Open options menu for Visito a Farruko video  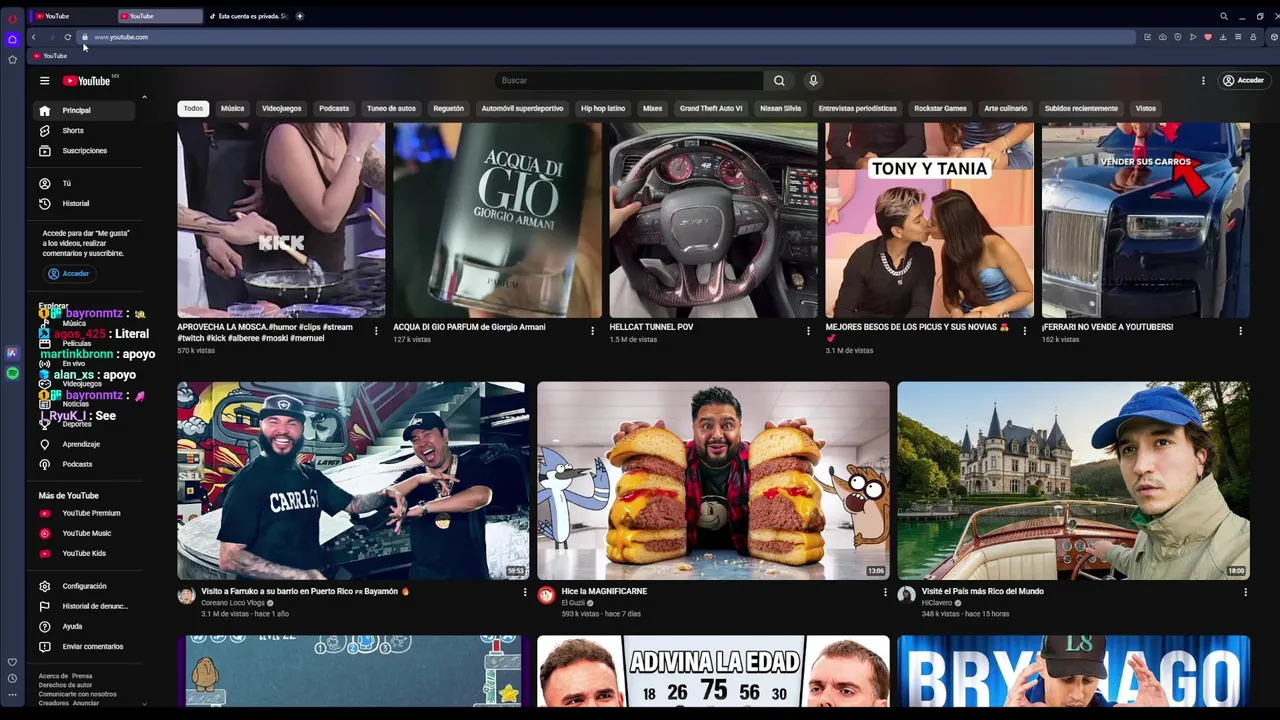tap(525, 592)
